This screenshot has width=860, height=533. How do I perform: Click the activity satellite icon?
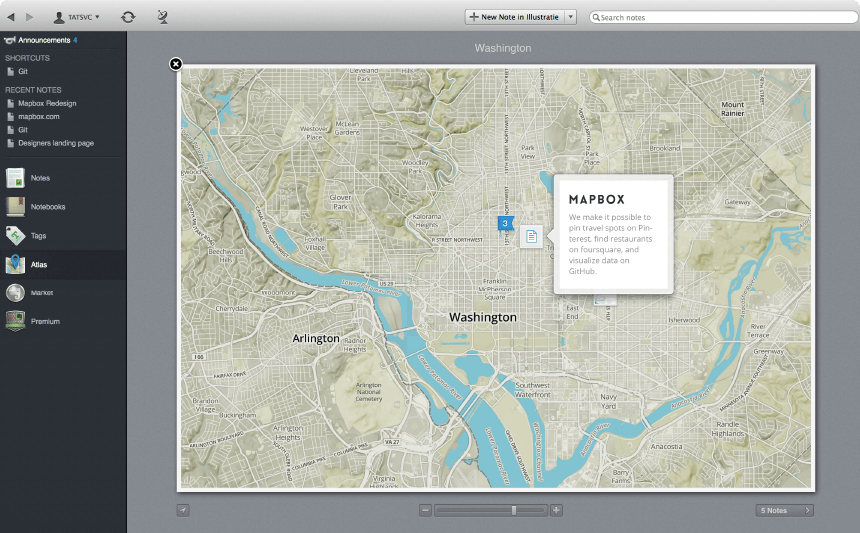click(x=162, y=17)
